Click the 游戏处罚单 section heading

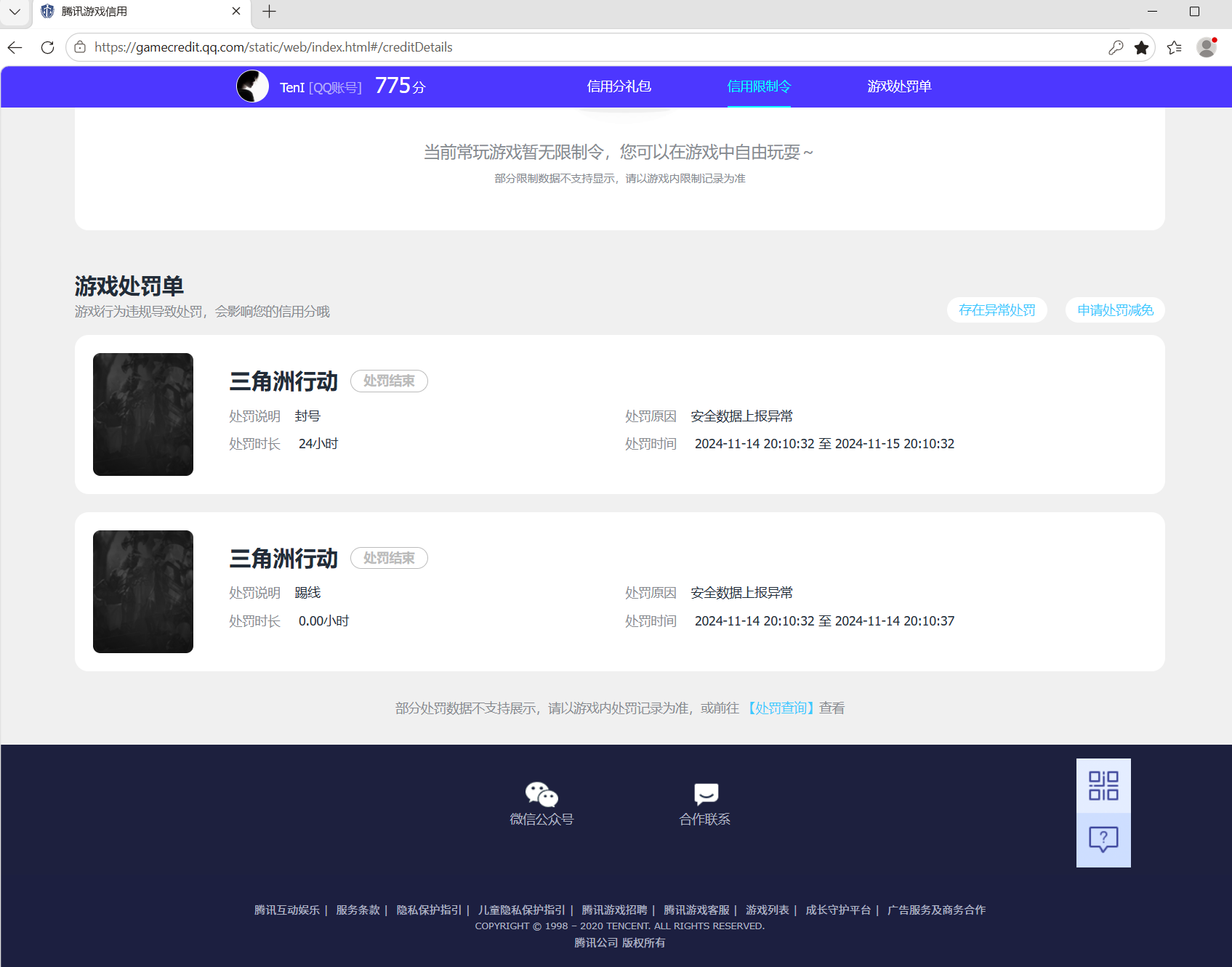click(x=129, y=286)
